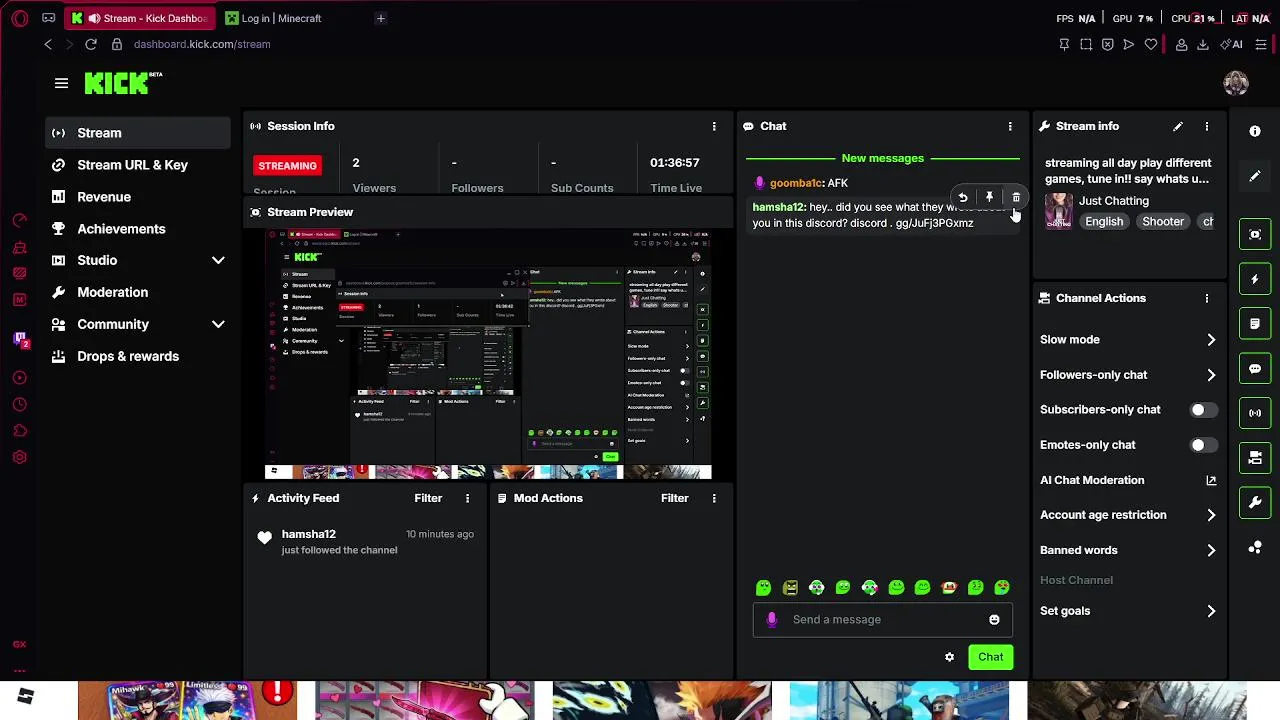Viewport: 1280px width, 720px height.
Task: Click the English language tag
Action: click(1104, 222)
